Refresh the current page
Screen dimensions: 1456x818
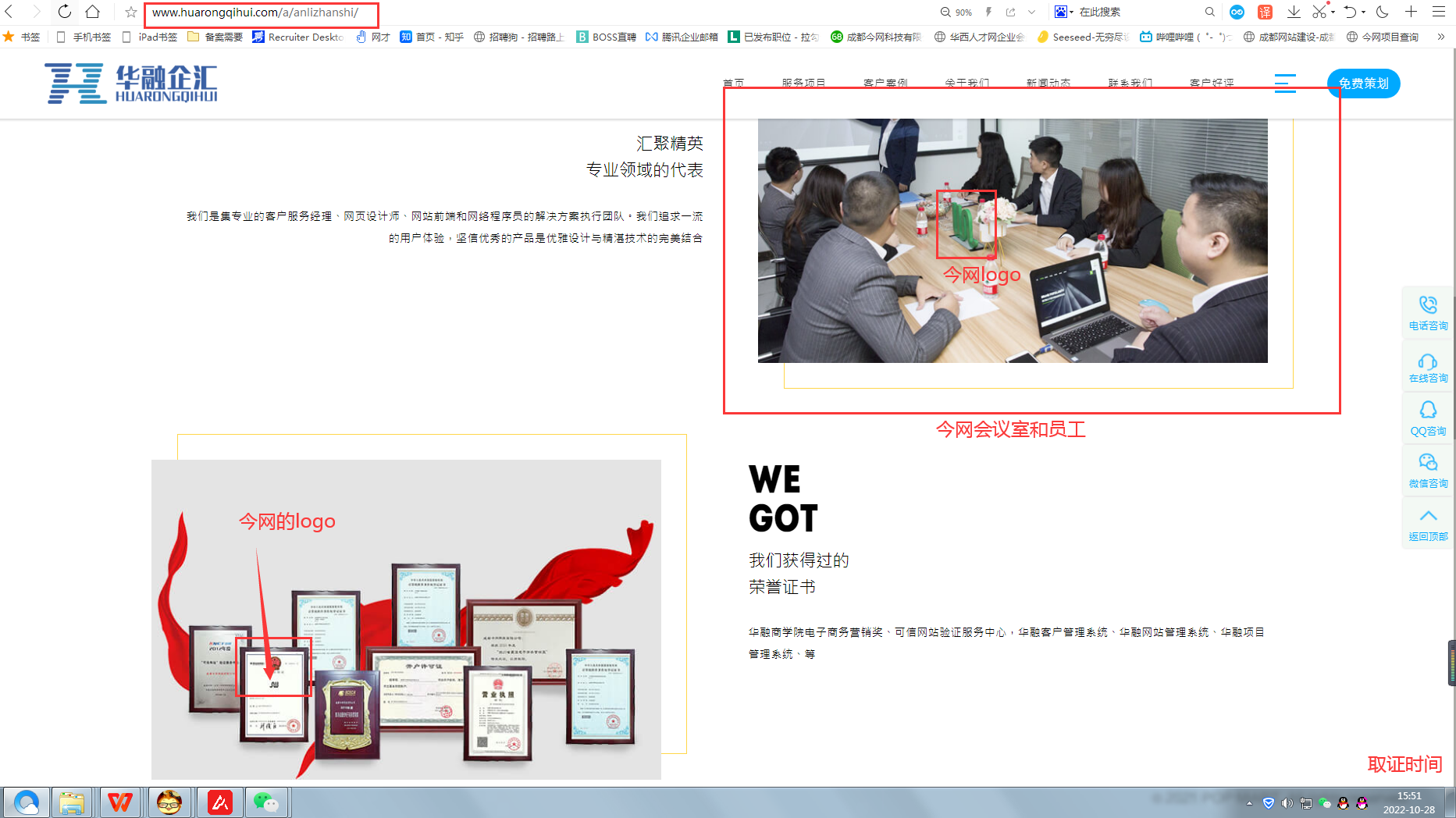point(64,12)
